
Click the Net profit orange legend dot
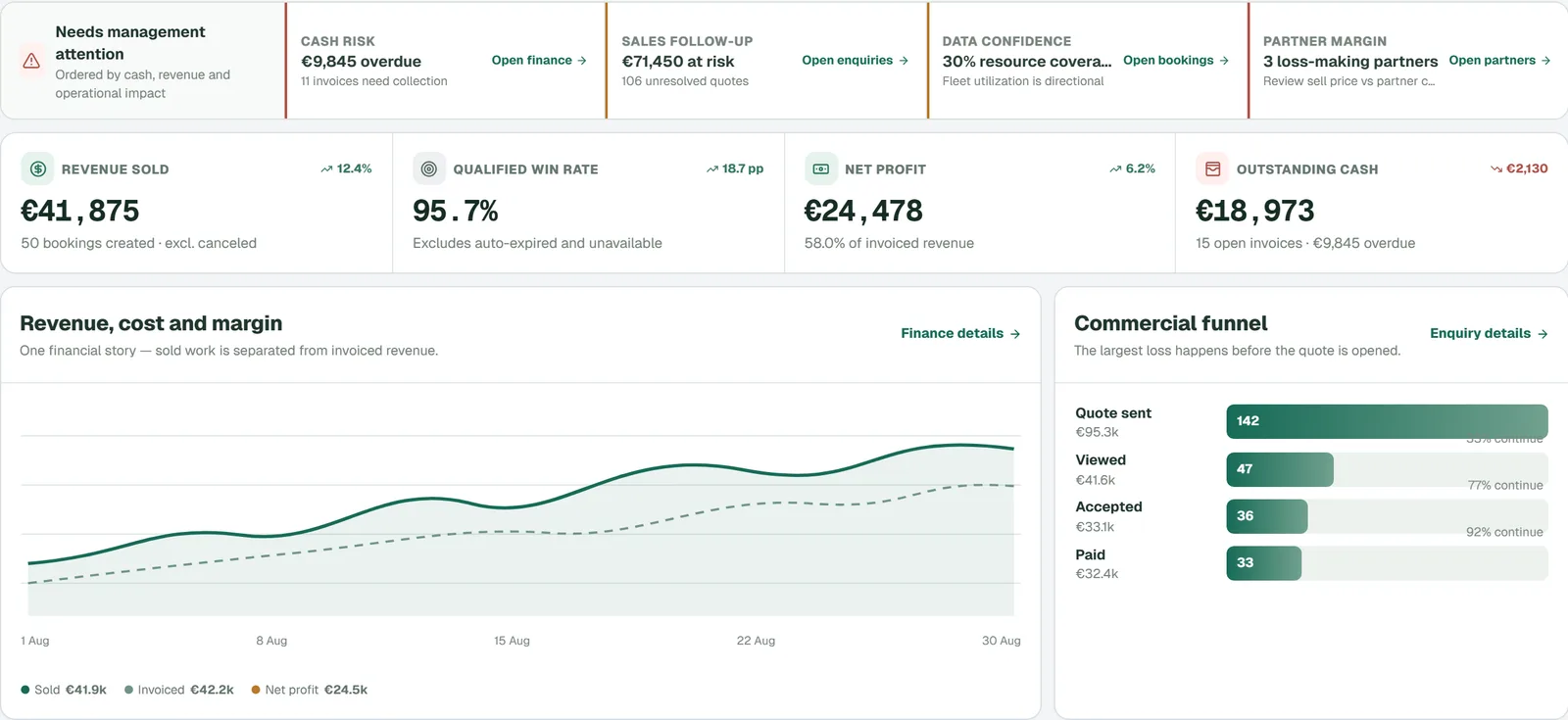[256, 690]
